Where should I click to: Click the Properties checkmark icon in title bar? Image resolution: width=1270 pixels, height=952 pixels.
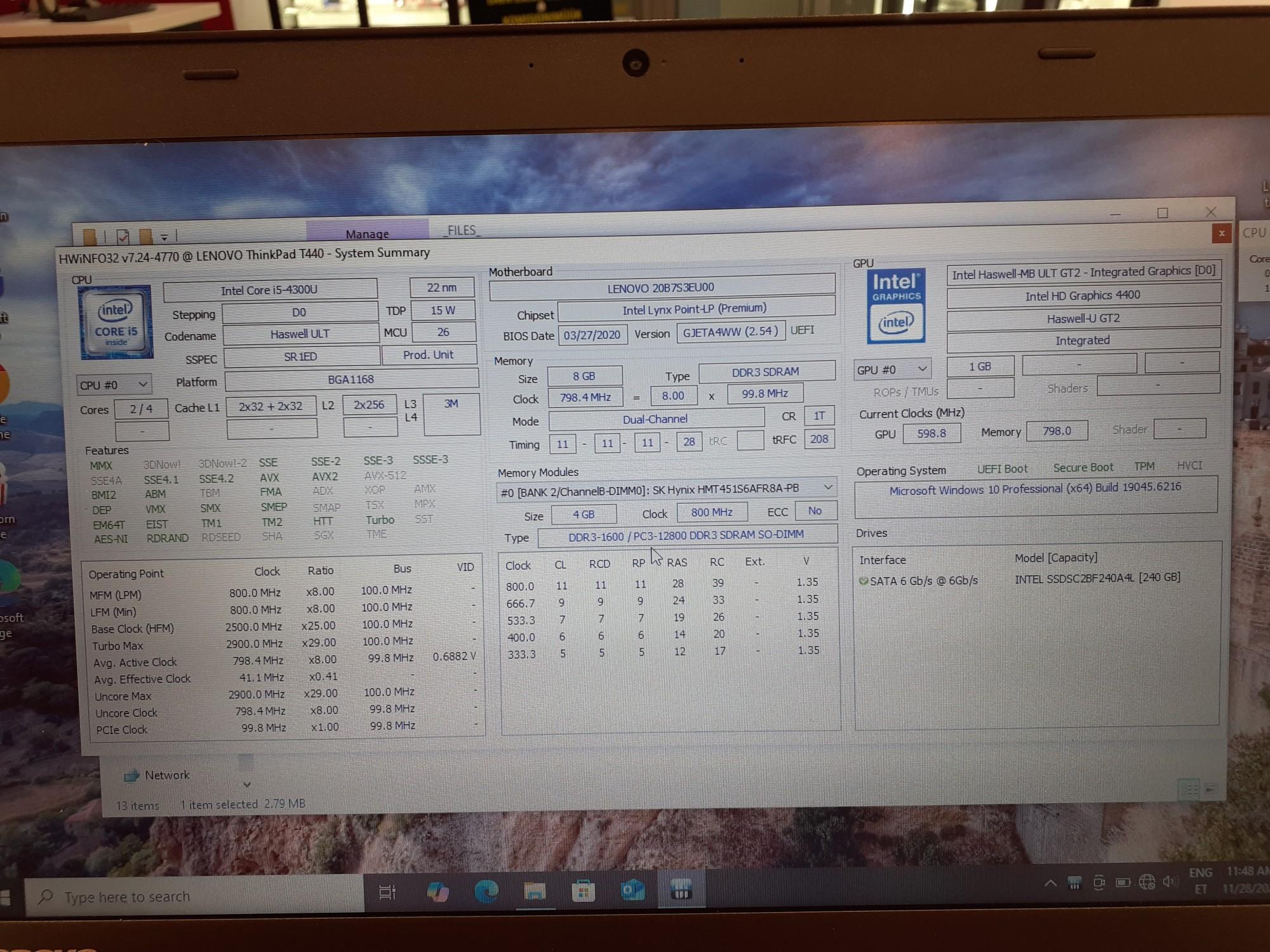pyautogui.click(x=123, y=237)
